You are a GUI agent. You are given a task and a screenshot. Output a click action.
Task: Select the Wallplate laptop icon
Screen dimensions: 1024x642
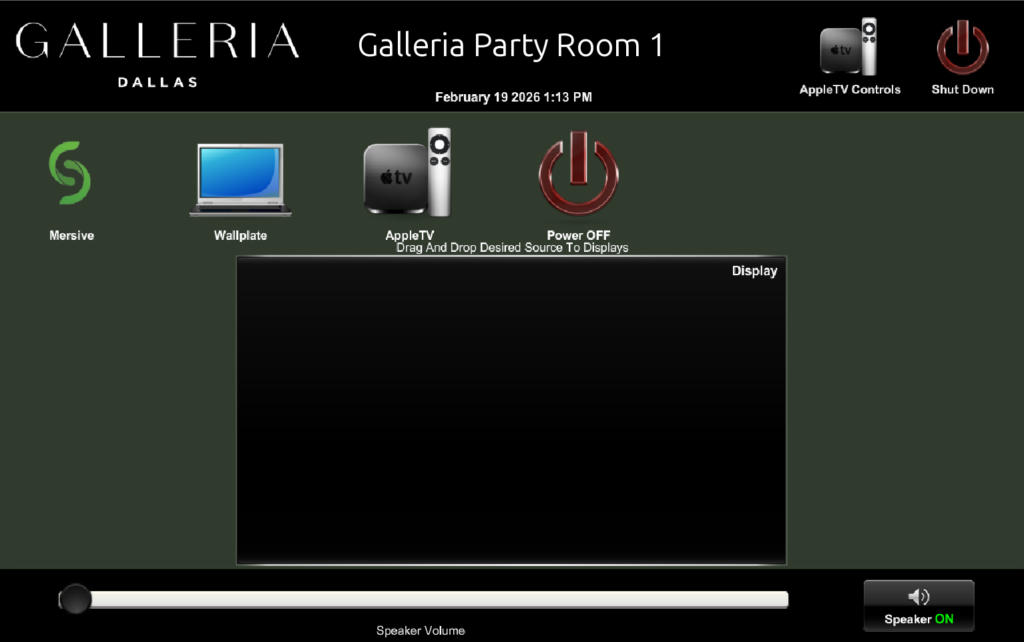(x=240, y=180)
